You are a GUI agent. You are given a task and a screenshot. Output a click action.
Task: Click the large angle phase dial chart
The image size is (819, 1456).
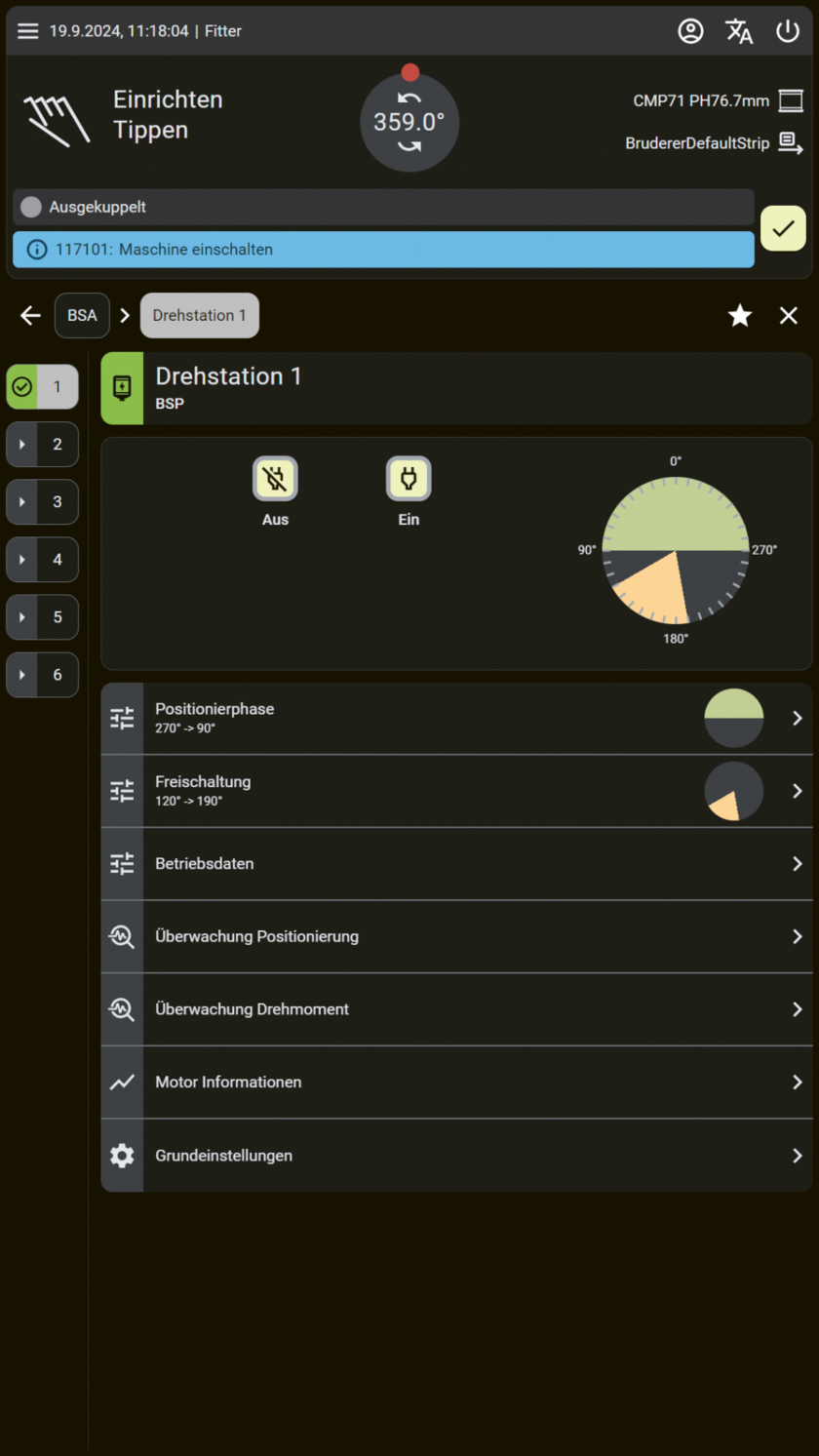[x=675, y=550]
